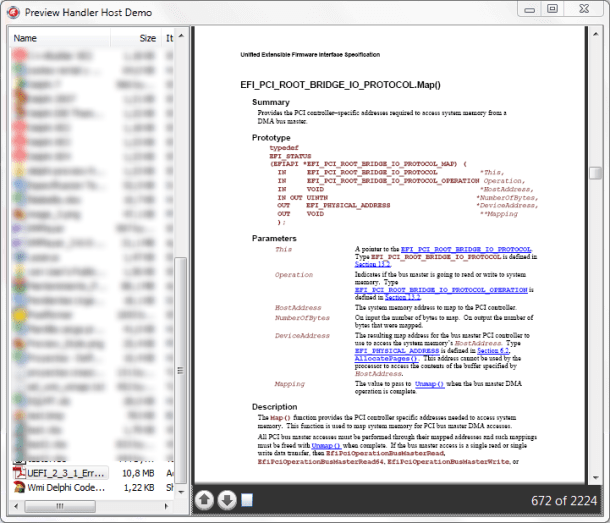Viewport: 610px width, 523px height.
Task: Sort file list by Size column
Action: (x=146, y=38)
